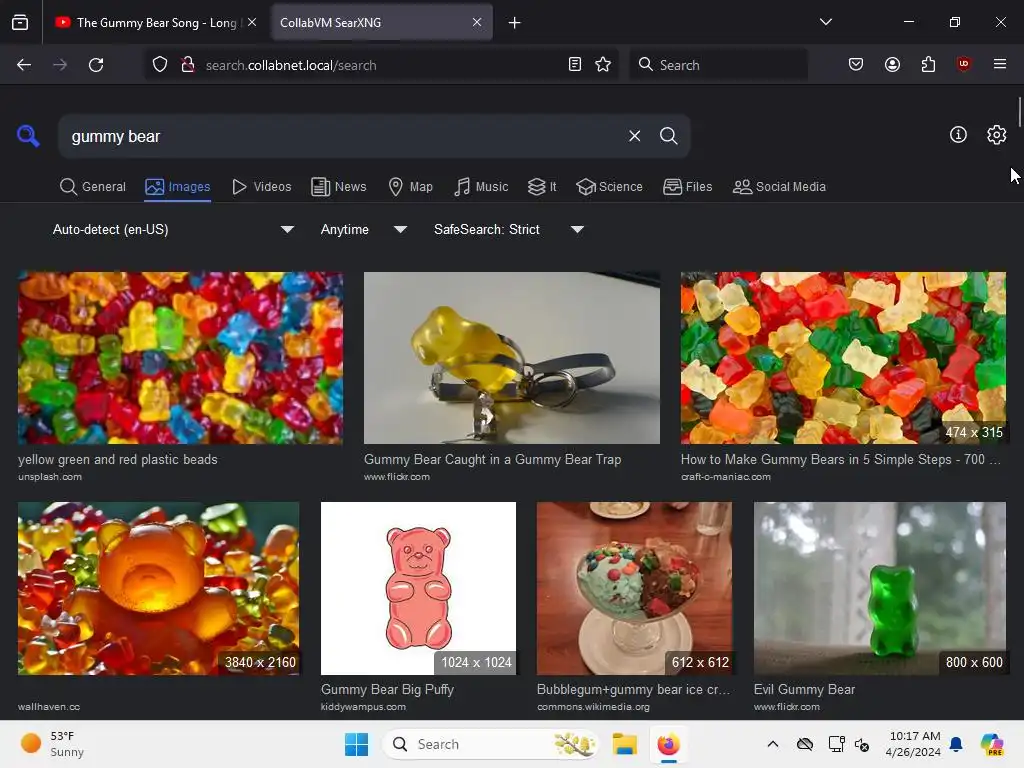Select the Images search category
Image resolution: width=1024 pixels, height=768 pixels.
tap(178, 187)
